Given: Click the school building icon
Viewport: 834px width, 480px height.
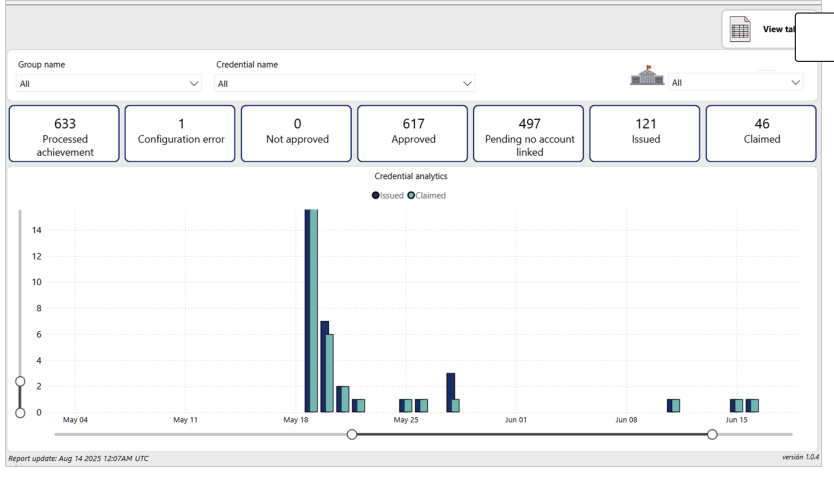Looking at the screenshot, I should [647, 76].
